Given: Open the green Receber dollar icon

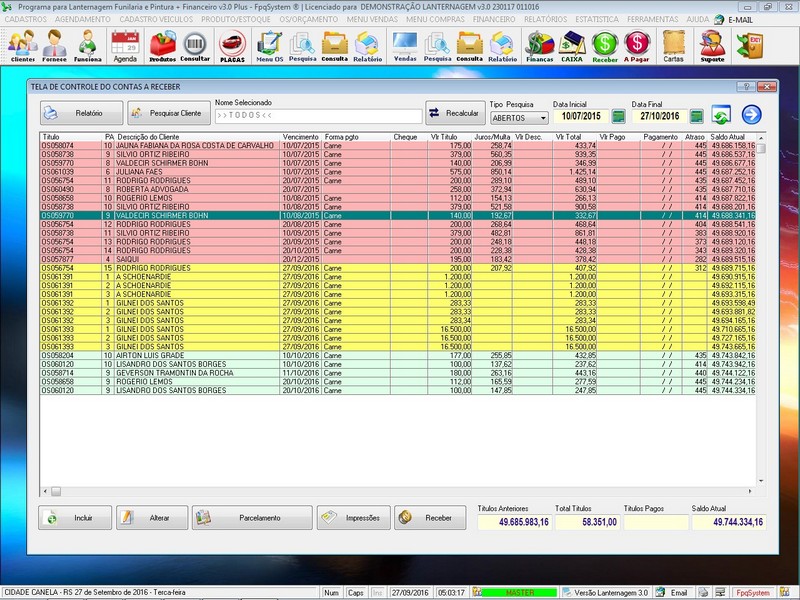Looking at the screenshot, I should point(605,45).
